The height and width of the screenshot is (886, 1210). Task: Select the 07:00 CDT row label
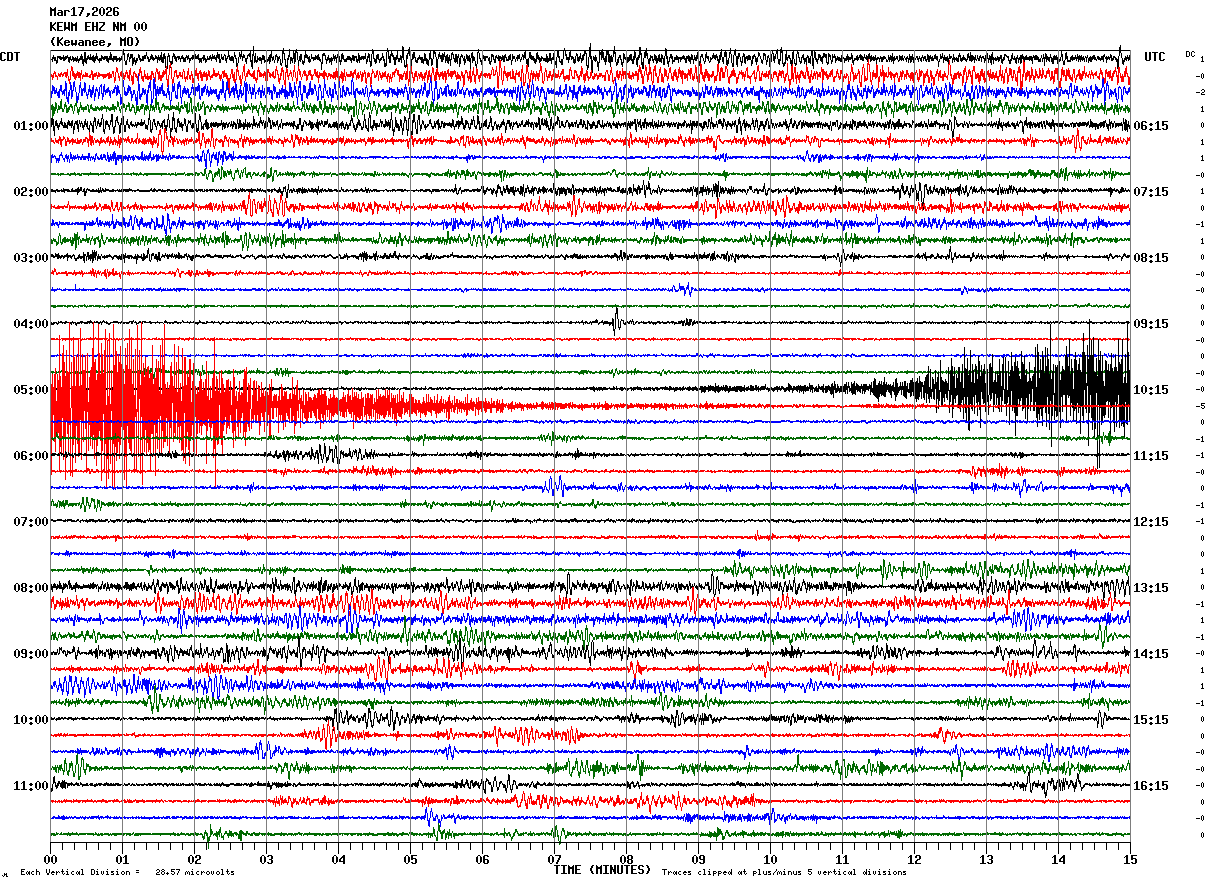(30, 522)
